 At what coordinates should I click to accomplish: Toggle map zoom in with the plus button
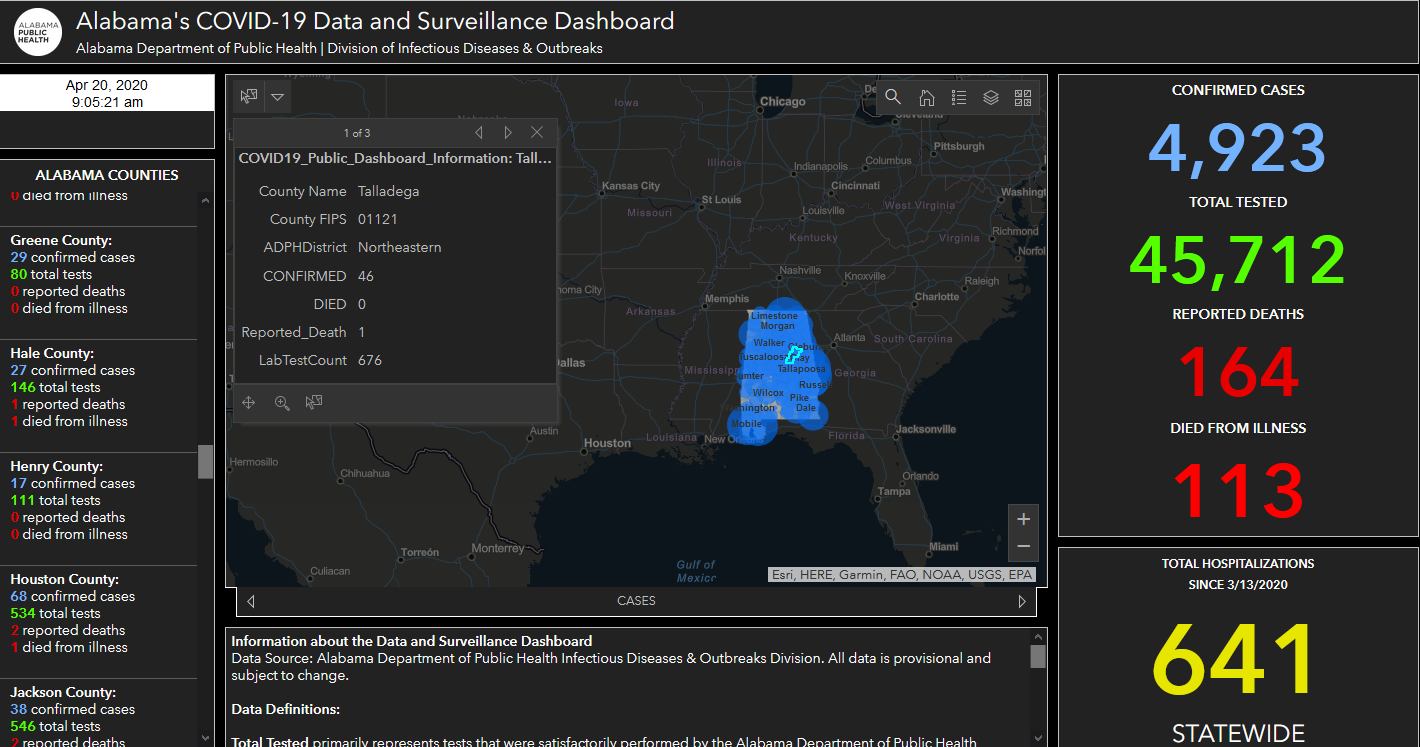[x=1022, y=518]
